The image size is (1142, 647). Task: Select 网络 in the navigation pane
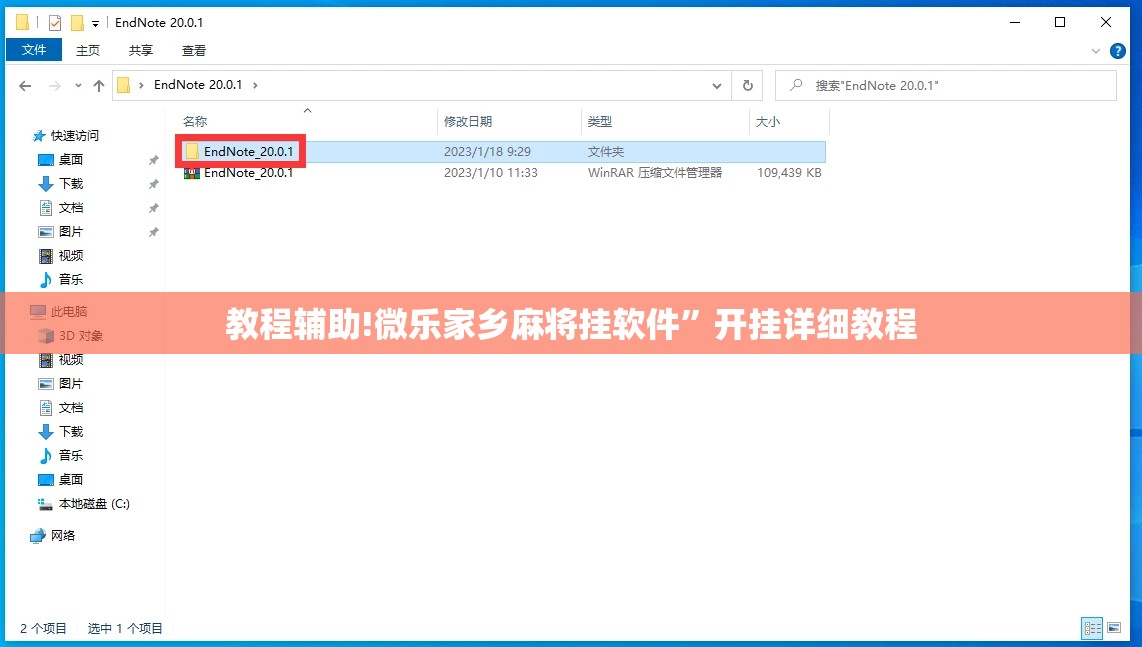click(63, 536)
